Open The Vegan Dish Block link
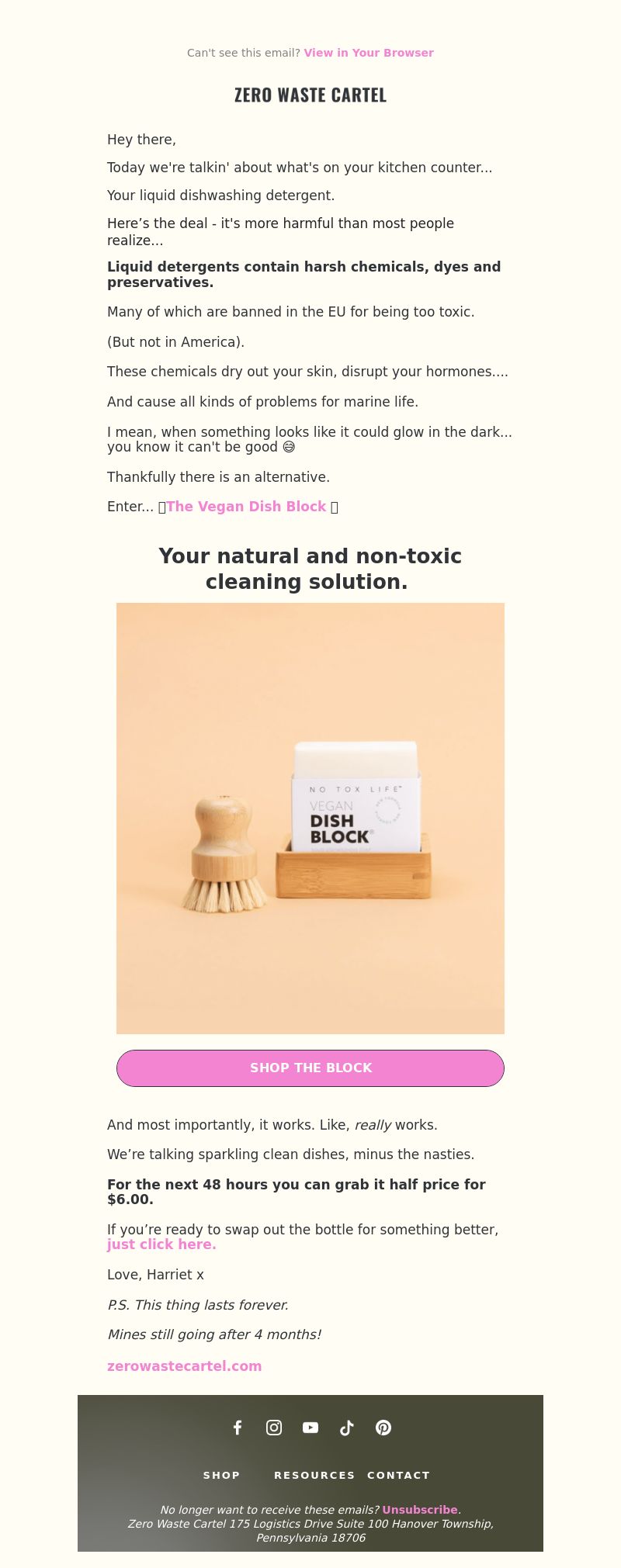Viewport: 621px width, 1568px height. point(246,507)
